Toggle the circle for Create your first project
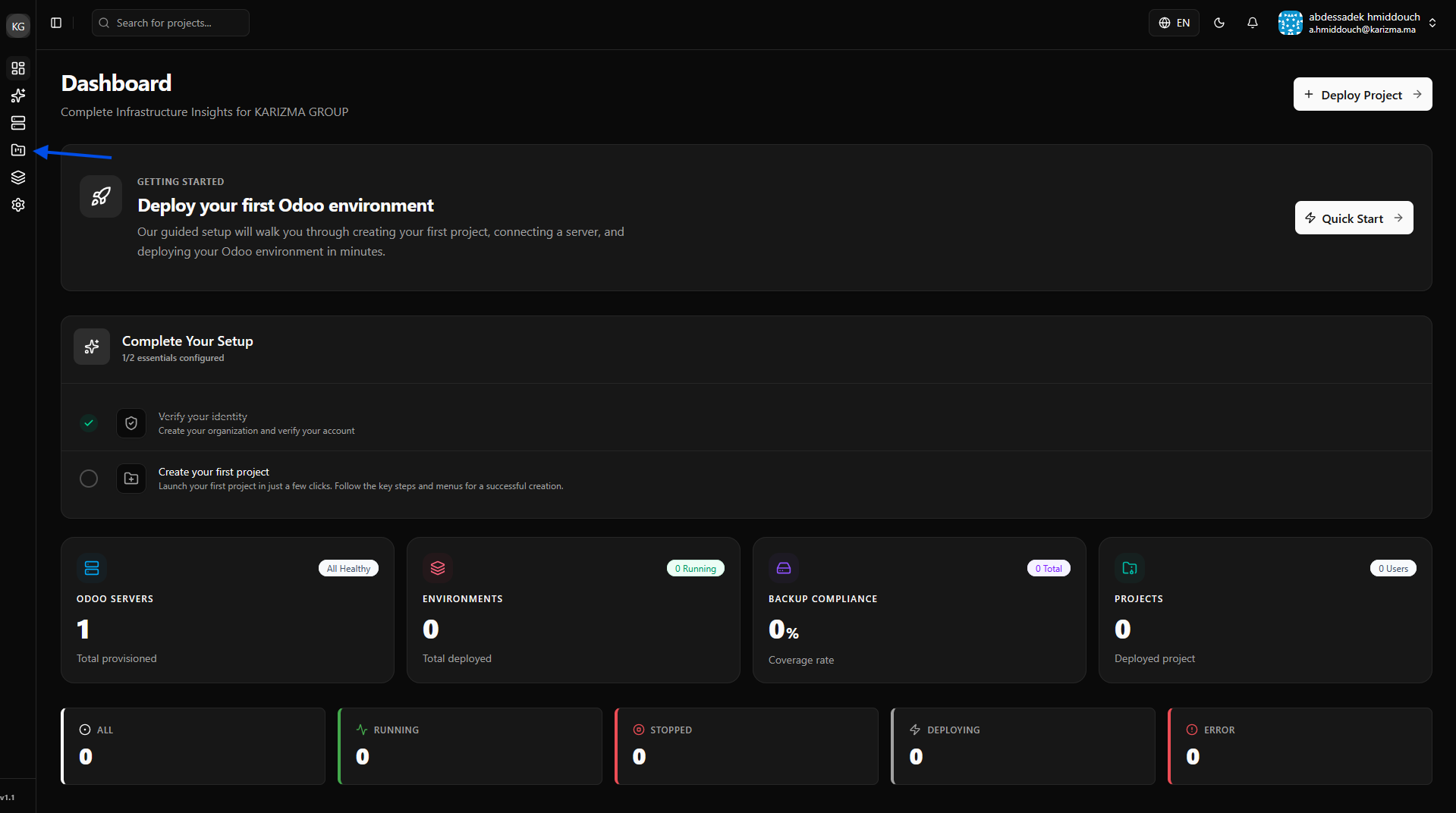 [x=89, y=479]
